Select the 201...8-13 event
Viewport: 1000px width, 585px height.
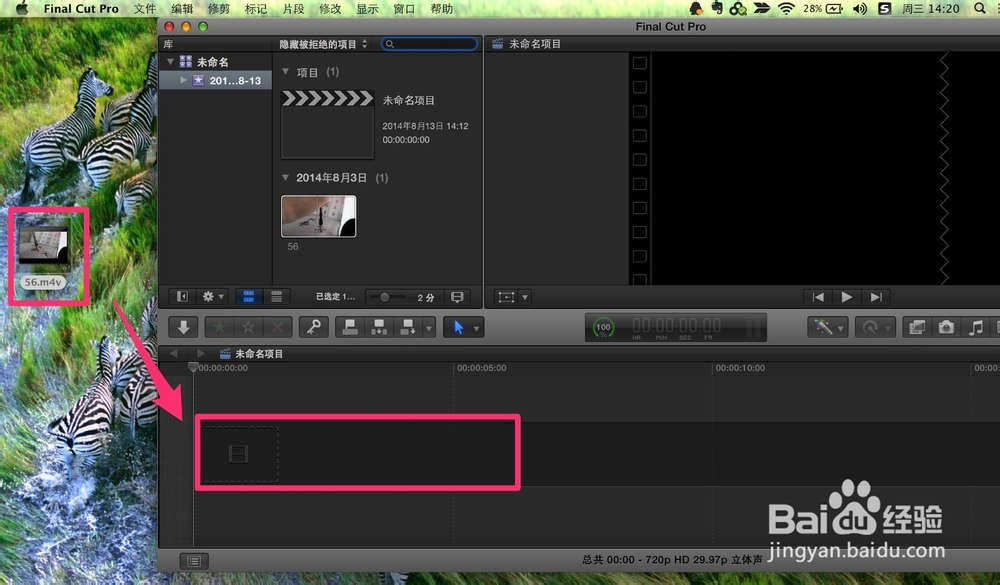[215, 80]
